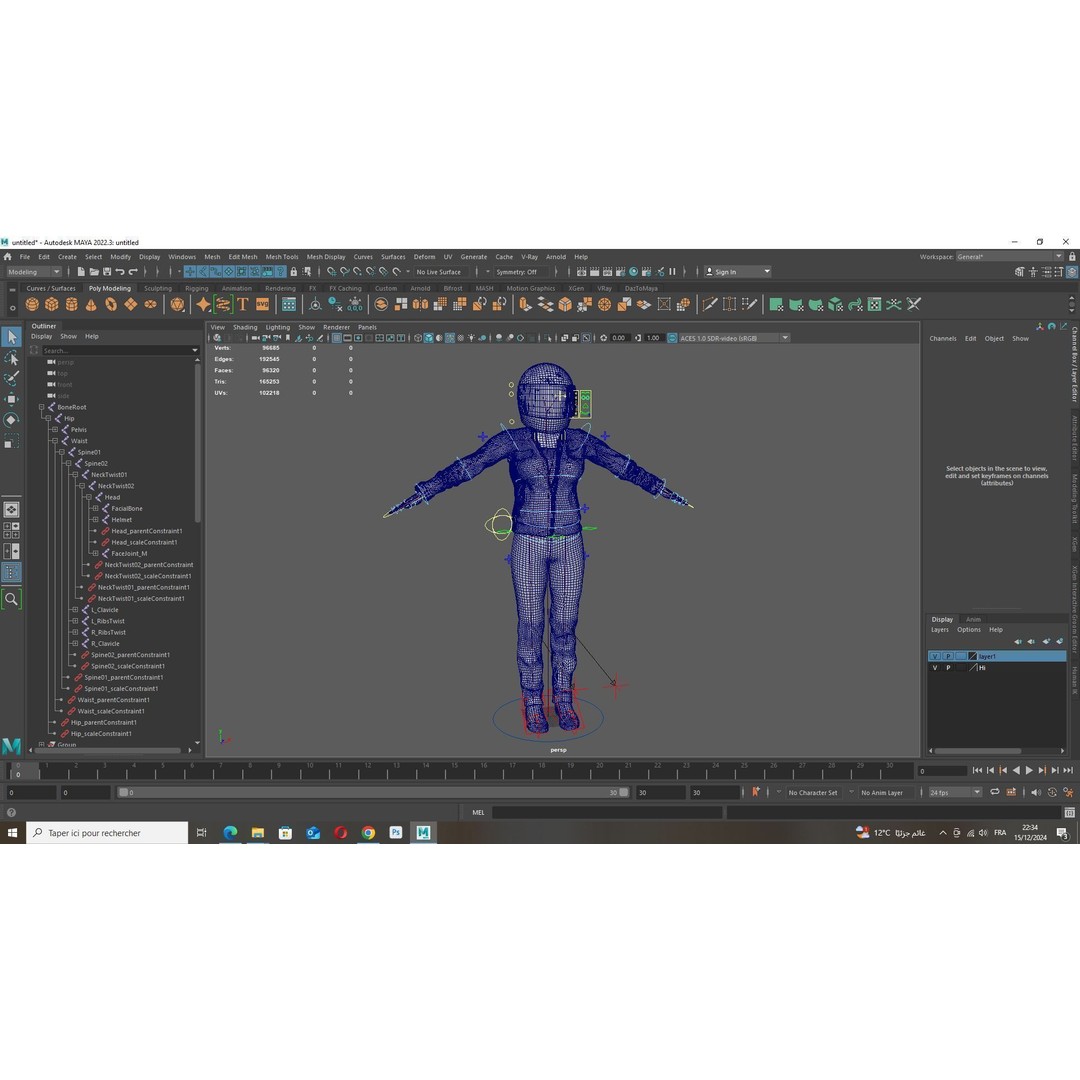Viewport: 1080px width, 1080px height.
Task: Click the Channels menu in Channel Box
Action: coord(943,339)
